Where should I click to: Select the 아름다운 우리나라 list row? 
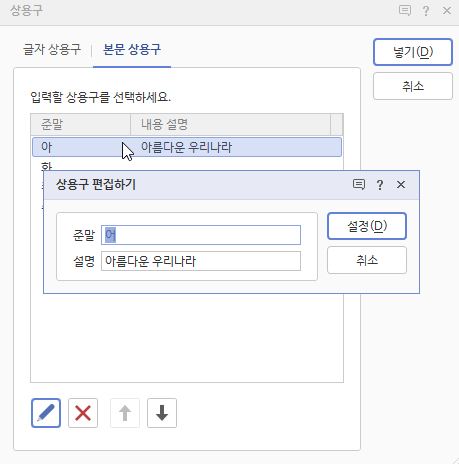(x=187, y=147)
